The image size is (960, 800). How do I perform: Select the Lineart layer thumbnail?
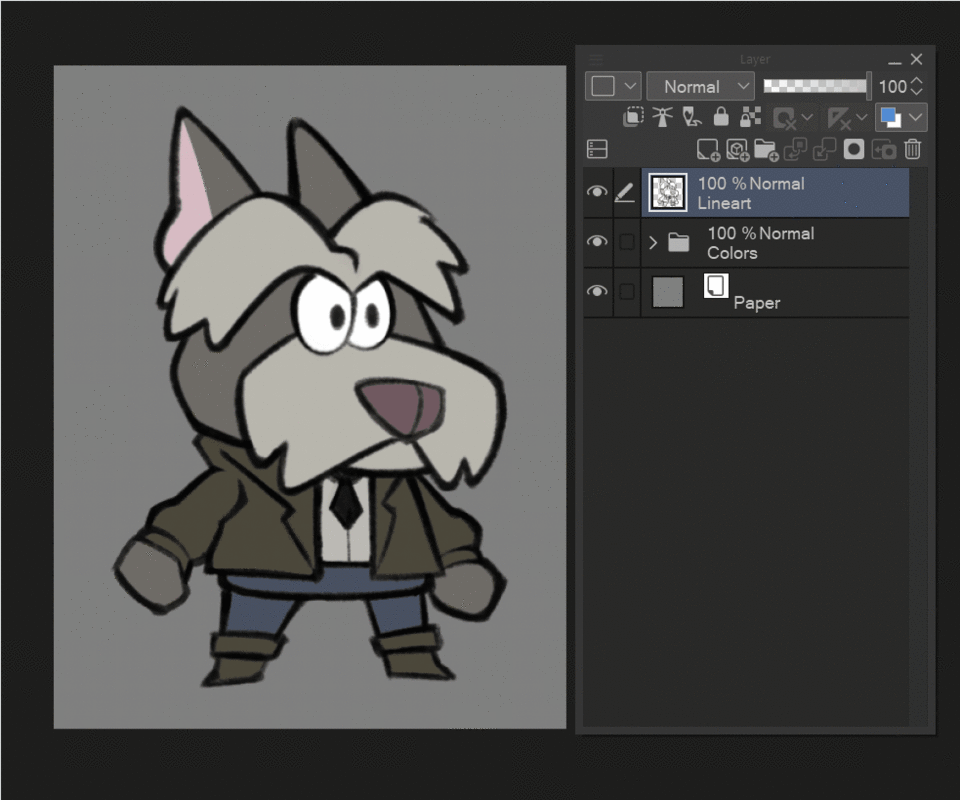[667, 192]
